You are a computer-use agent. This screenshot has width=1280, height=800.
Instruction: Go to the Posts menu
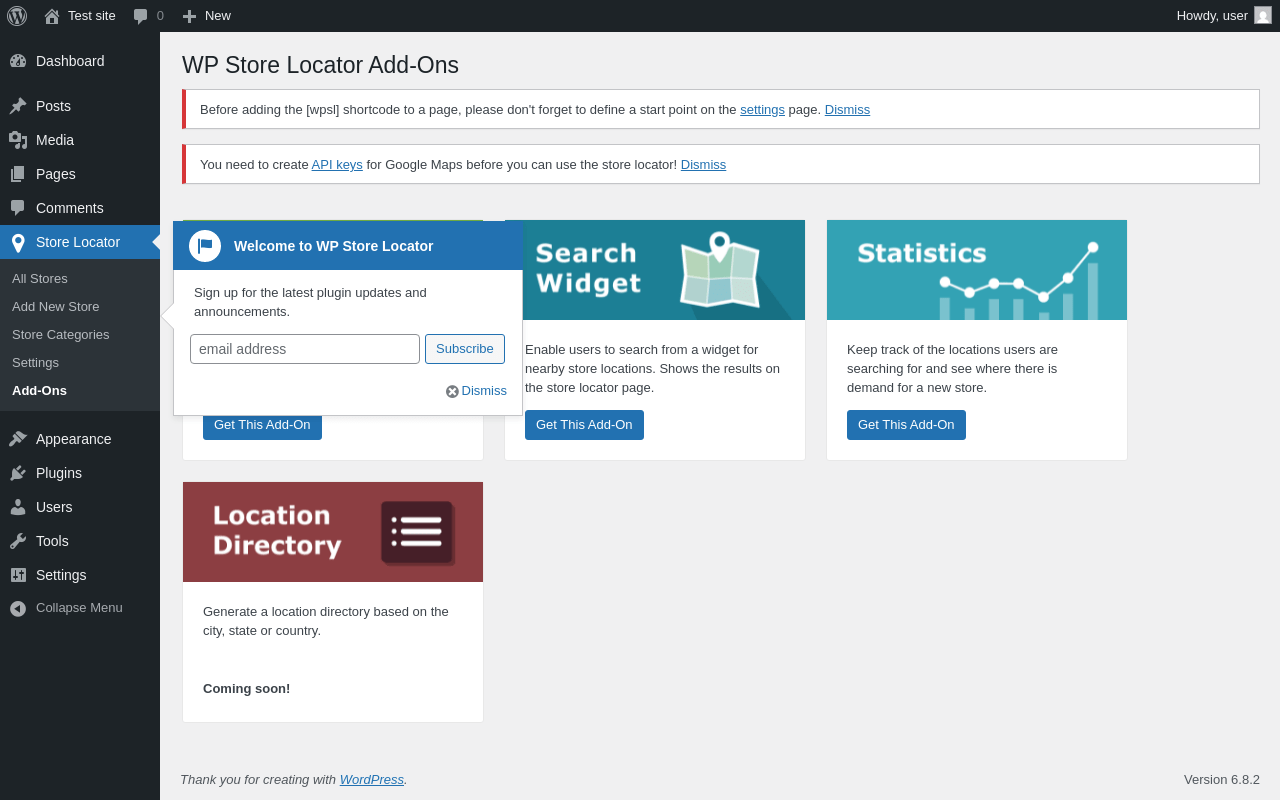point(53,106)
